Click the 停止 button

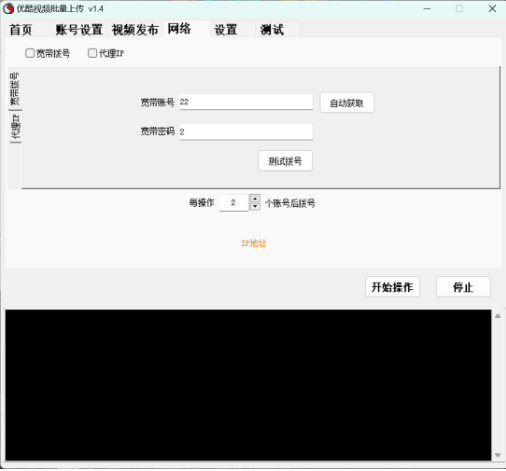[x=463, y=287]
